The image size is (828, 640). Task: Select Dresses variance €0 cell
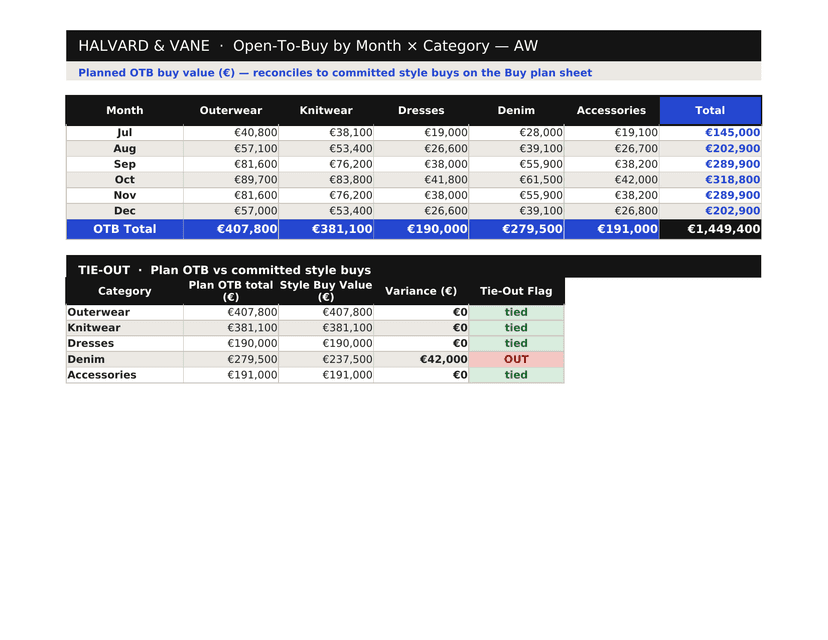pos(421,343)
